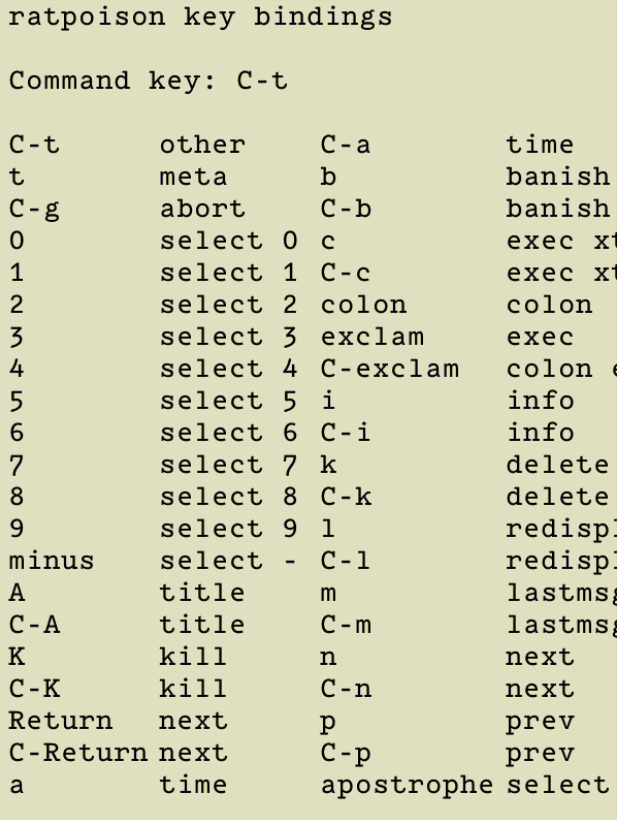Screen dimensions: 617x820
Task: Click the 'kill' command beside K
Action: coord(193,657)
